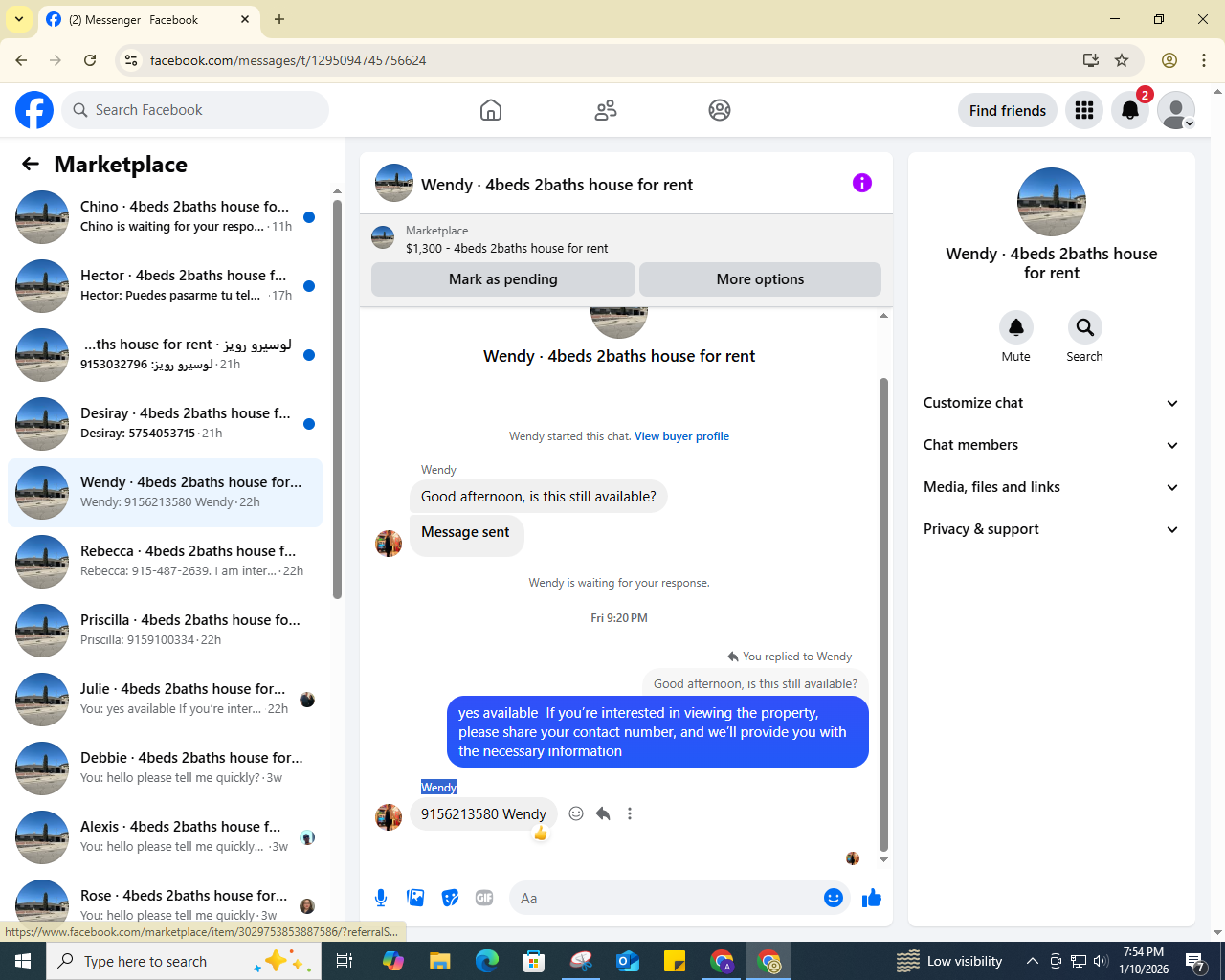
Task: Click the conversation list scrollbar
Action: [x=337, y=399]
